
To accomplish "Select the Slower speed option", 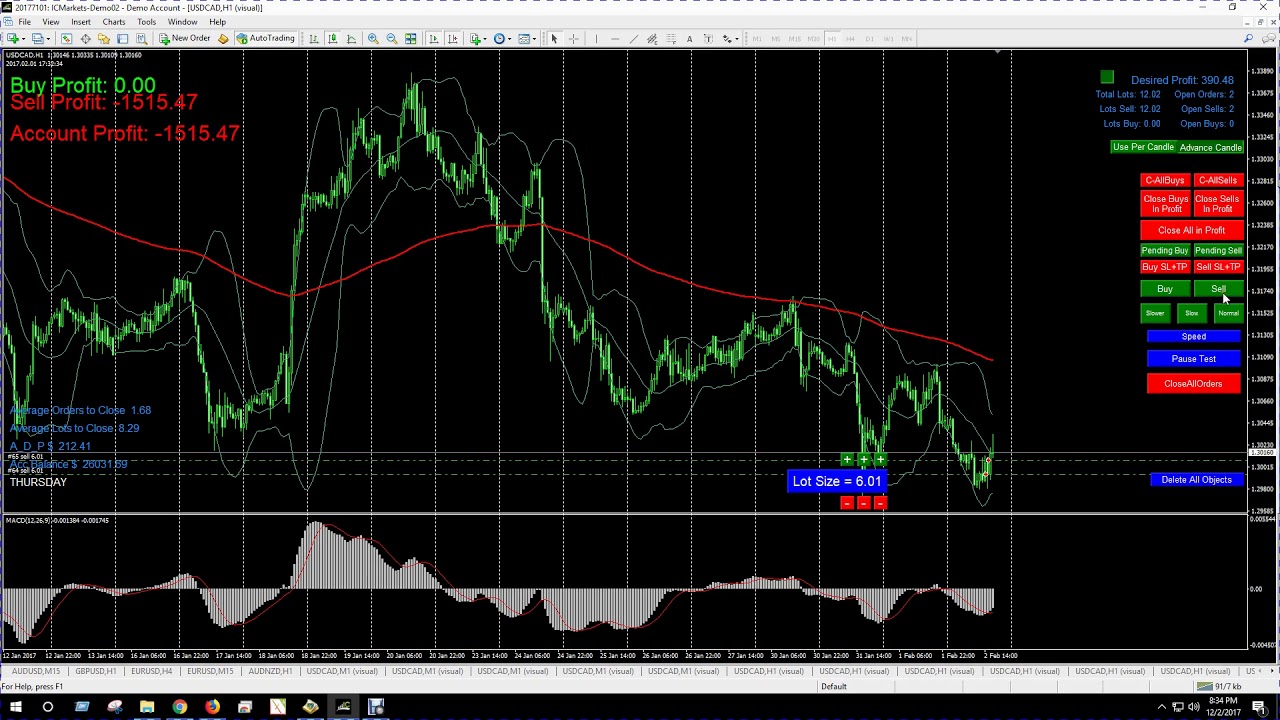I will tap(1155, 313).
